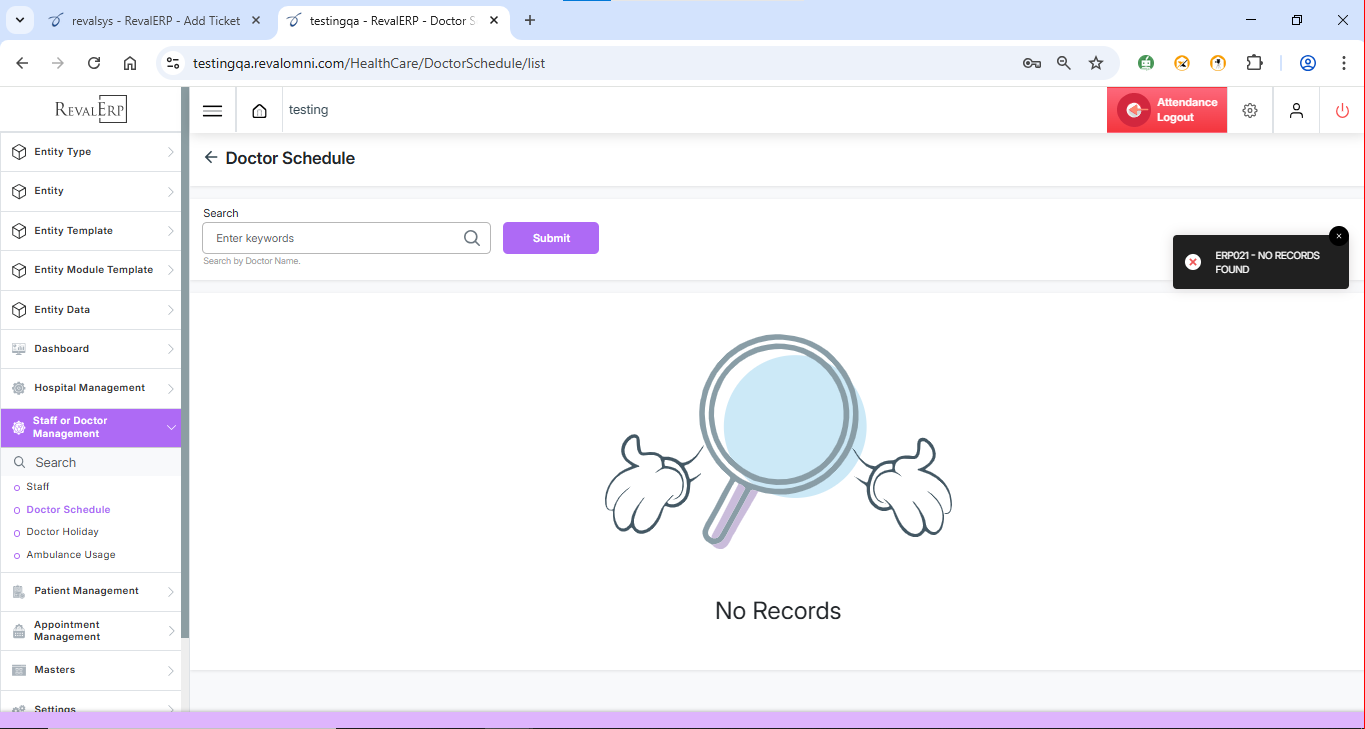Click the Attendance Logout button
This screenshot has height=729, width=1365.
click(x=1166, y=110)
